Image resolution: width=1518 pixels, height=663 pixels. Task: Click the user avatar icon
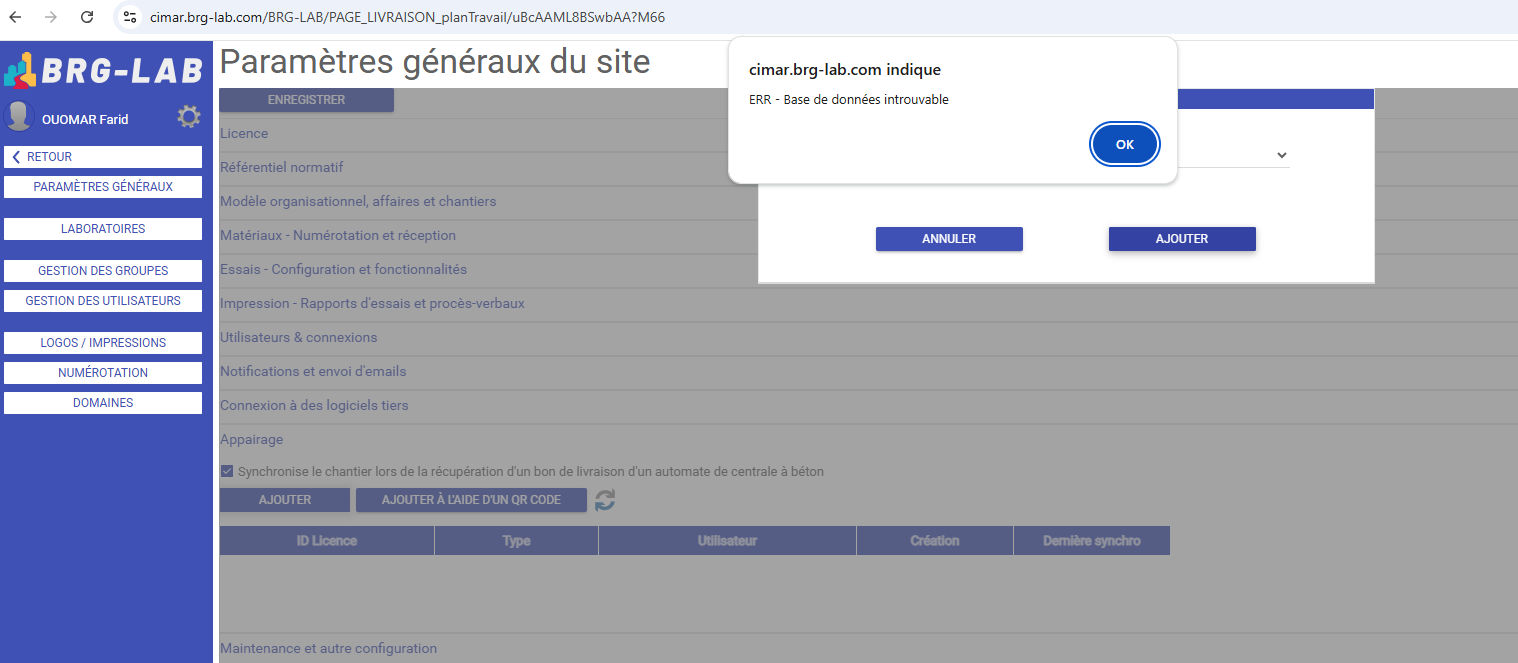pos(19,117)
